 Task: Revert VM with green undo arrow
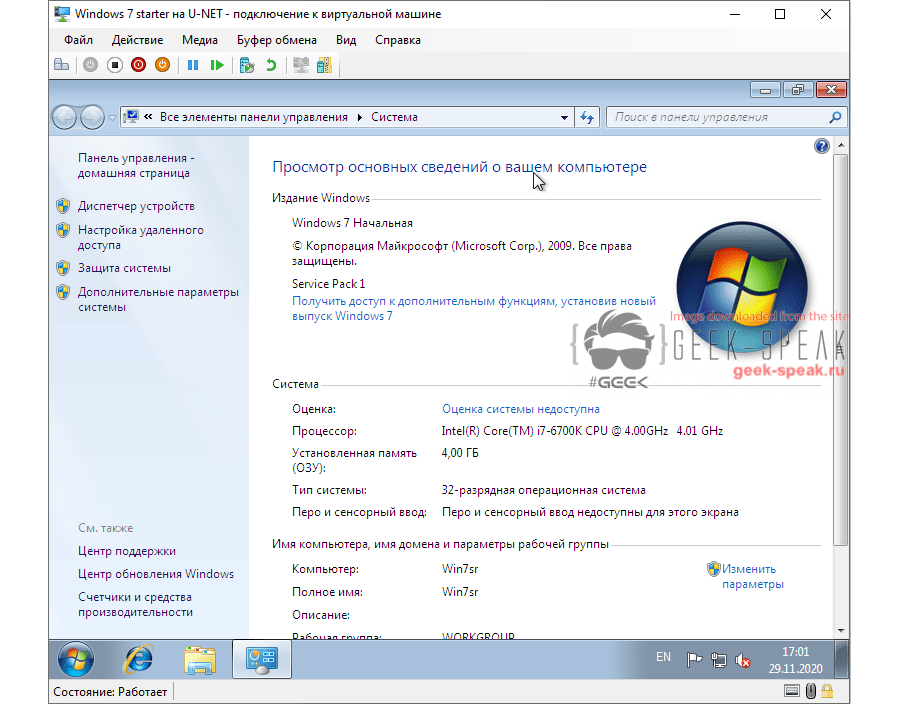[271, 65]
